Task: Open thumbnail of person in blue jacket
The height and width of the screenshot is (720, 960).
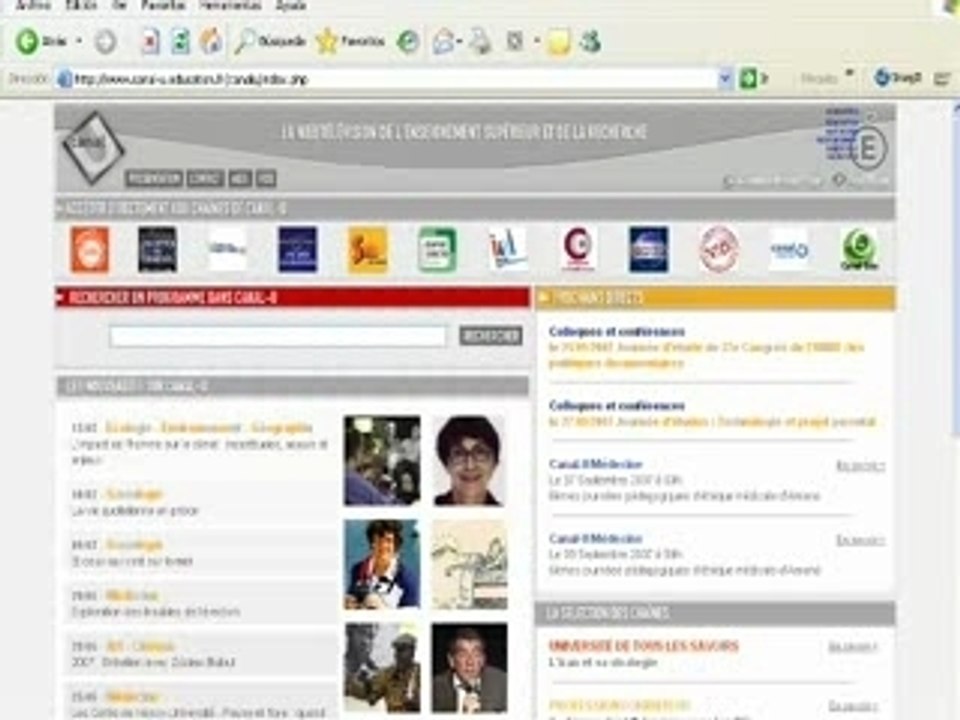Action: (x=382, y=564)
